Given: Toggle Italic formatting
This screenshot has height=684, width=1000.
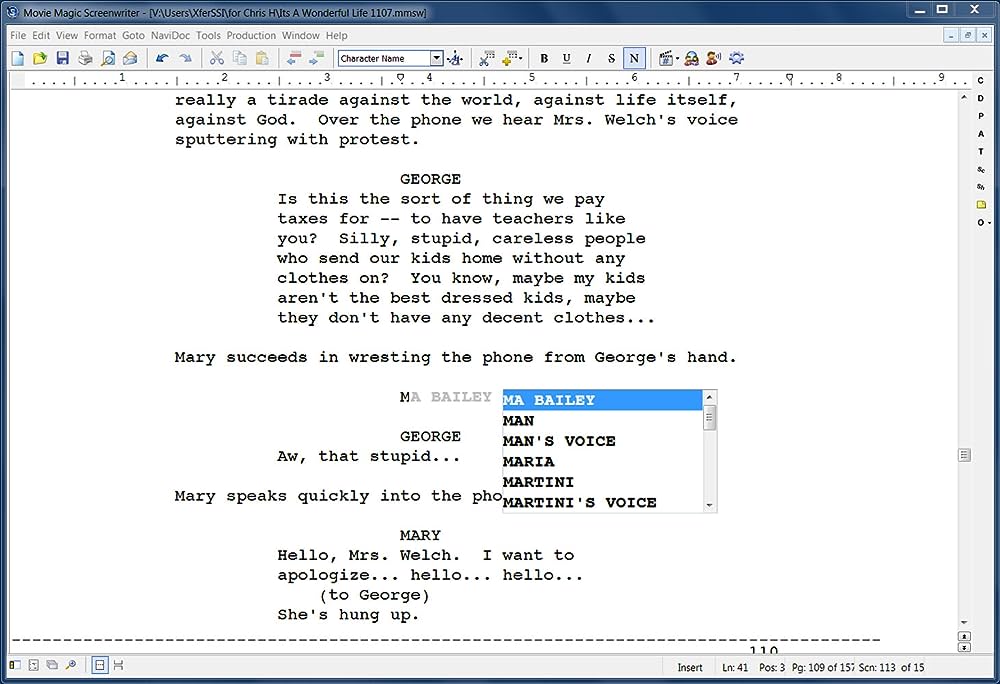Looking at the screenshot, I should pyautogui.click(x=589, y=59).
